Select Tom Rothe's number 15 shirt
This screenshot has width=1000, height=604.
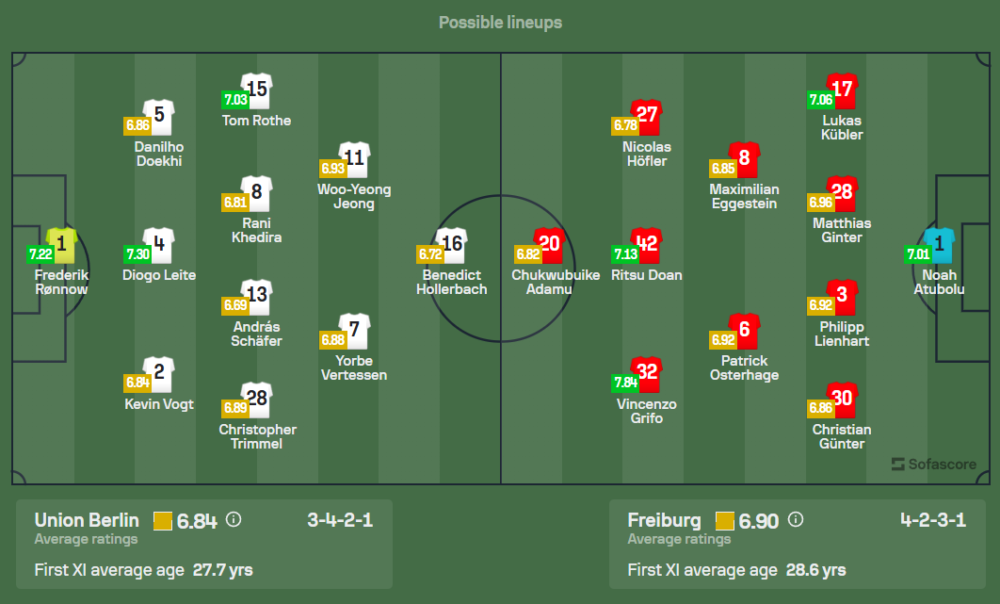click(257, 90)
